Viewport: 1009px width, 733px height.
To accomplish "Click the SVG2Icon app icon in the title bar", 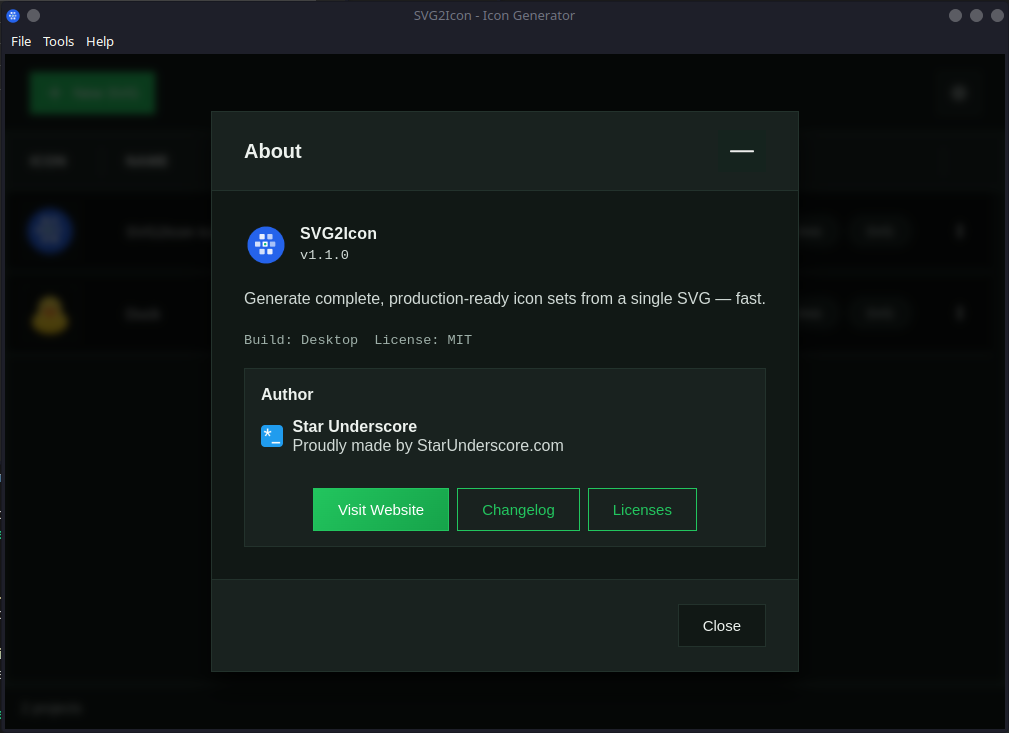I will (x=12, y=15).
